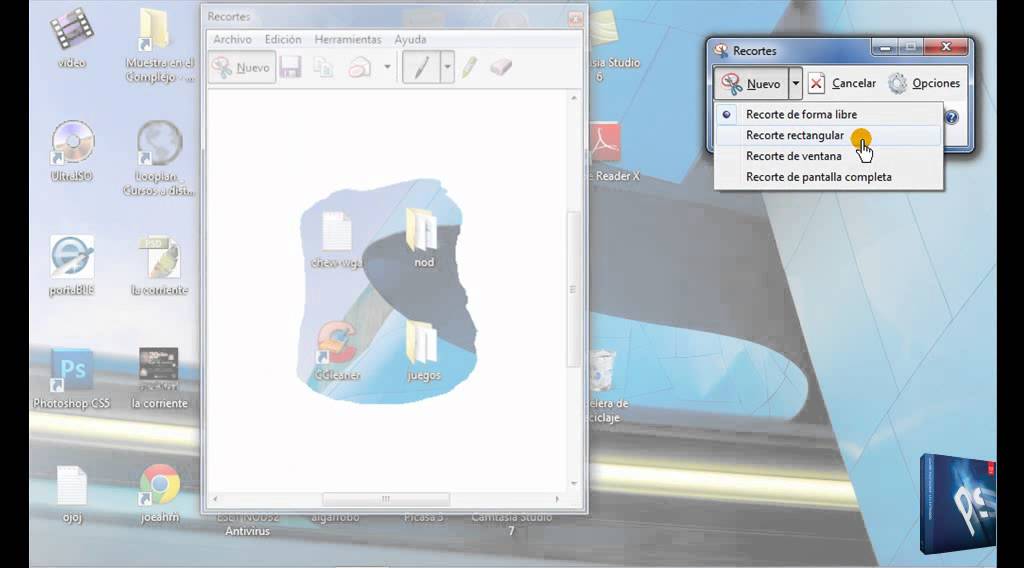Choose Recorte de ventana option
Viewport: 1024px width, 568px height.
(829, 156)
